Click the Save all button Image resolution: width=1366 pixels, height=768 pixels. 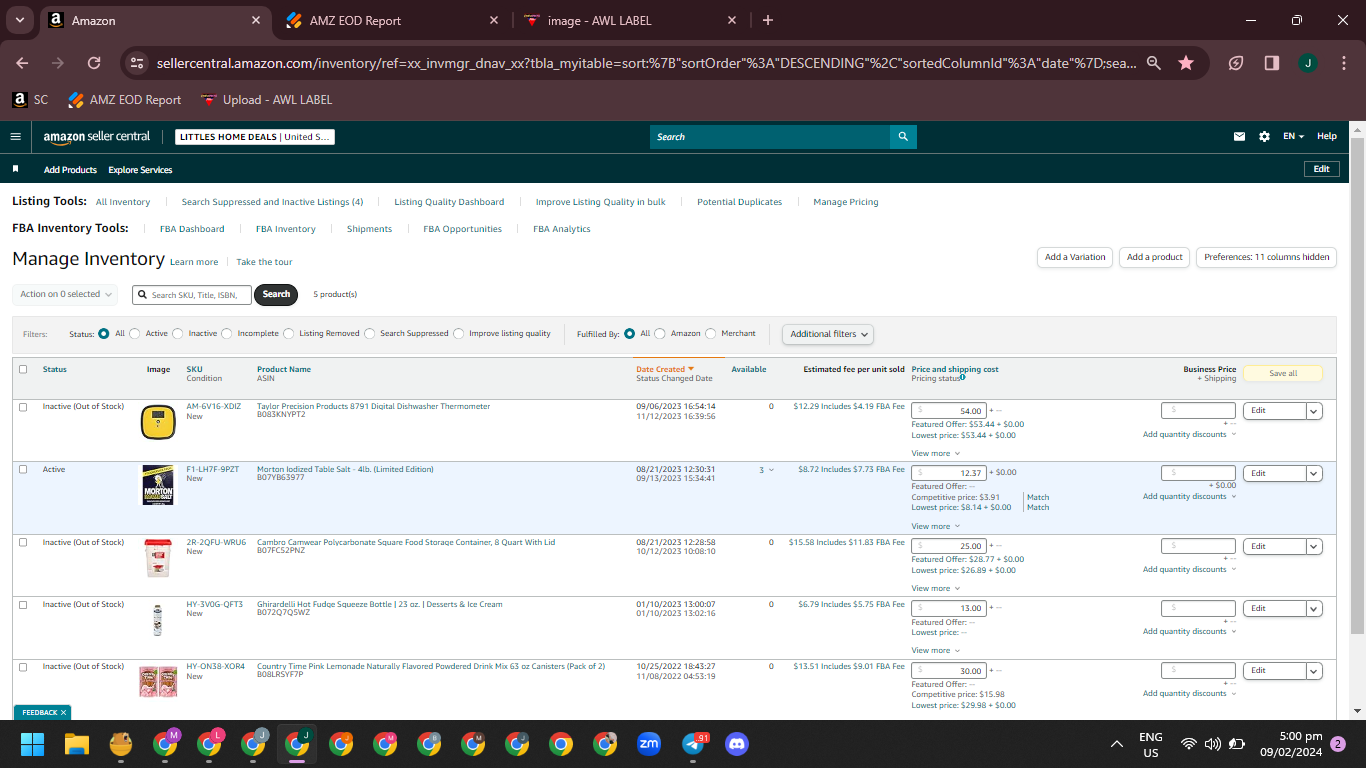pos(1283,373)
